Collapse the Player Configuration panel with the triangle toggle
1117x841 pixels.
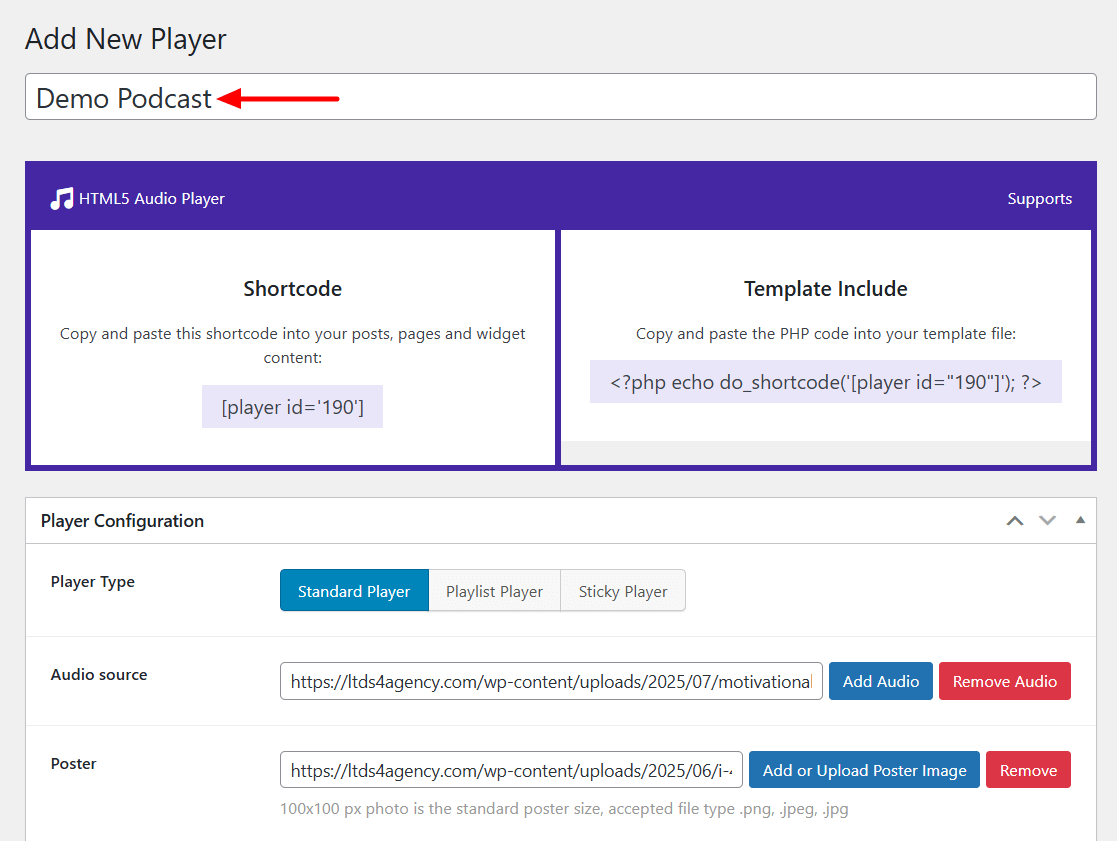1080,520
